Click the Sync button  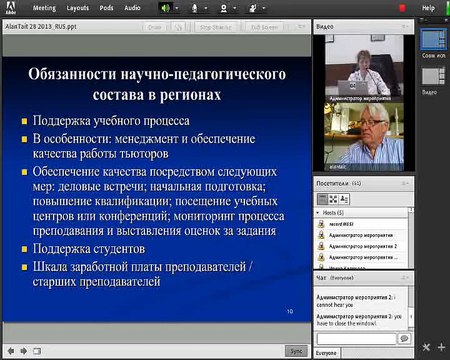[296, 351]
